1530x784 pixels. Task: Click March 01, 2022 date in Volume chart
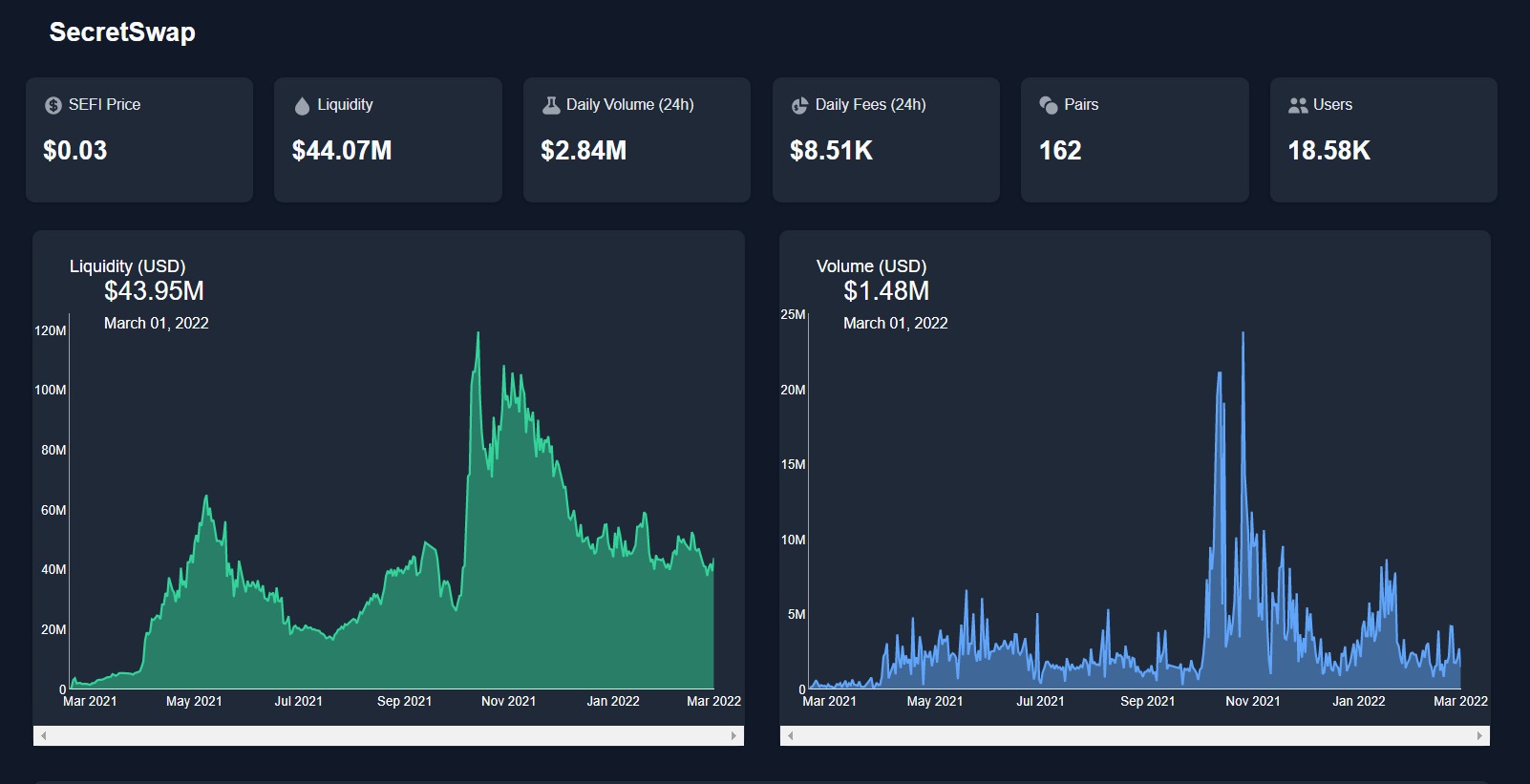click(896, 324)
